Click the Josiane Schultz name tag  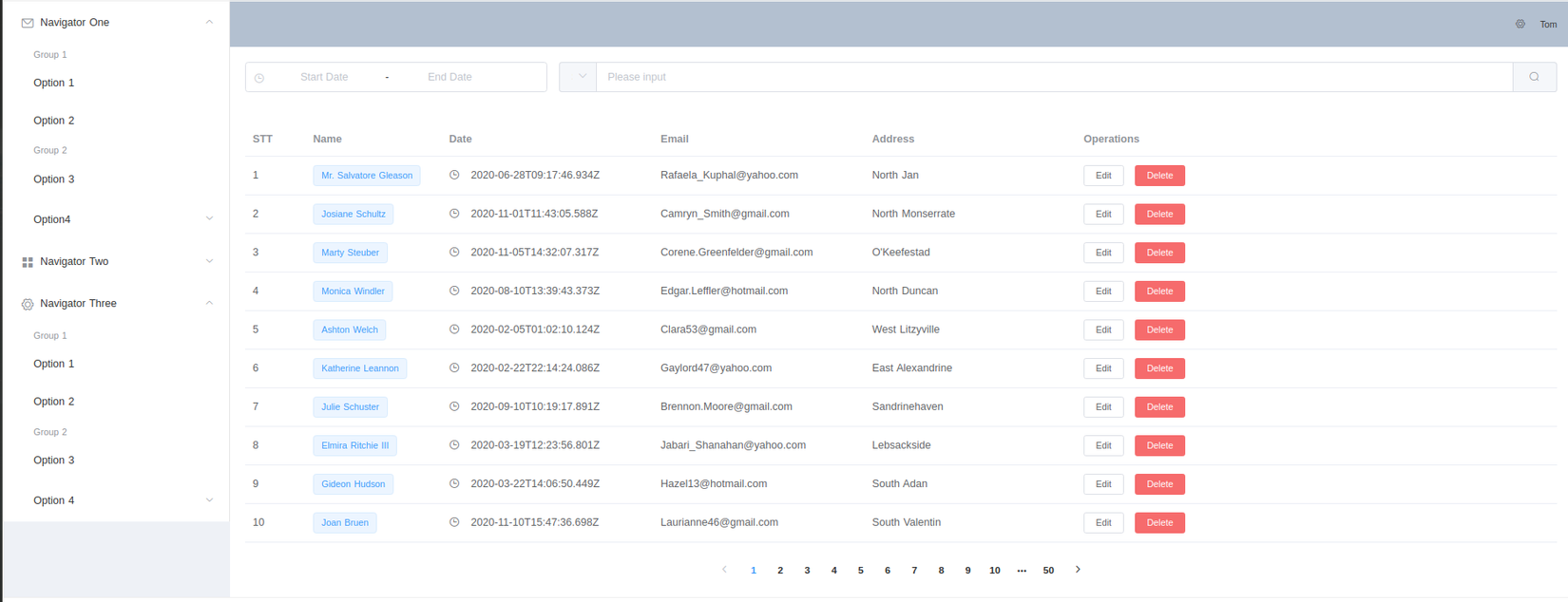pyautogui.click(x=354, y=215)
